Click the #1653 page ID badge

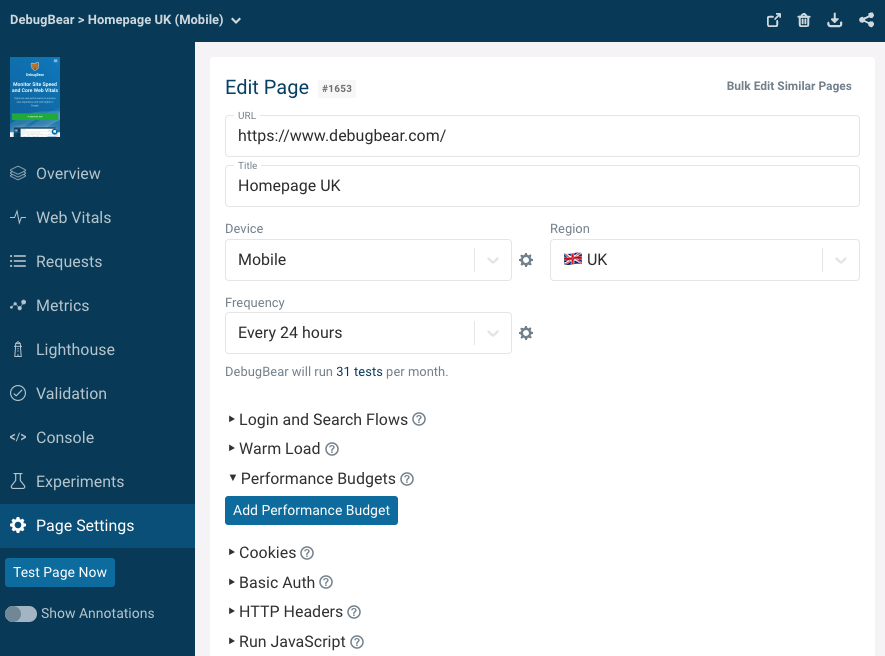(x=337, y=89)
